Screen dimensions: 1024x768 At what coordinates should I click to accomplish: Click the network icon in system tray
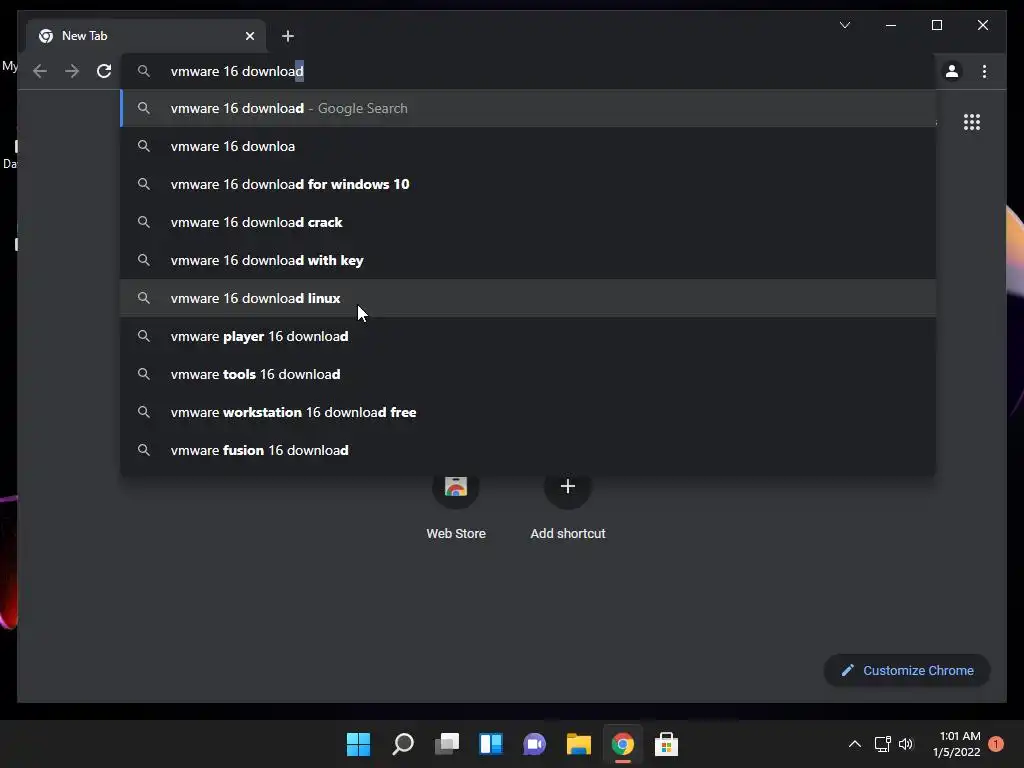882,744
